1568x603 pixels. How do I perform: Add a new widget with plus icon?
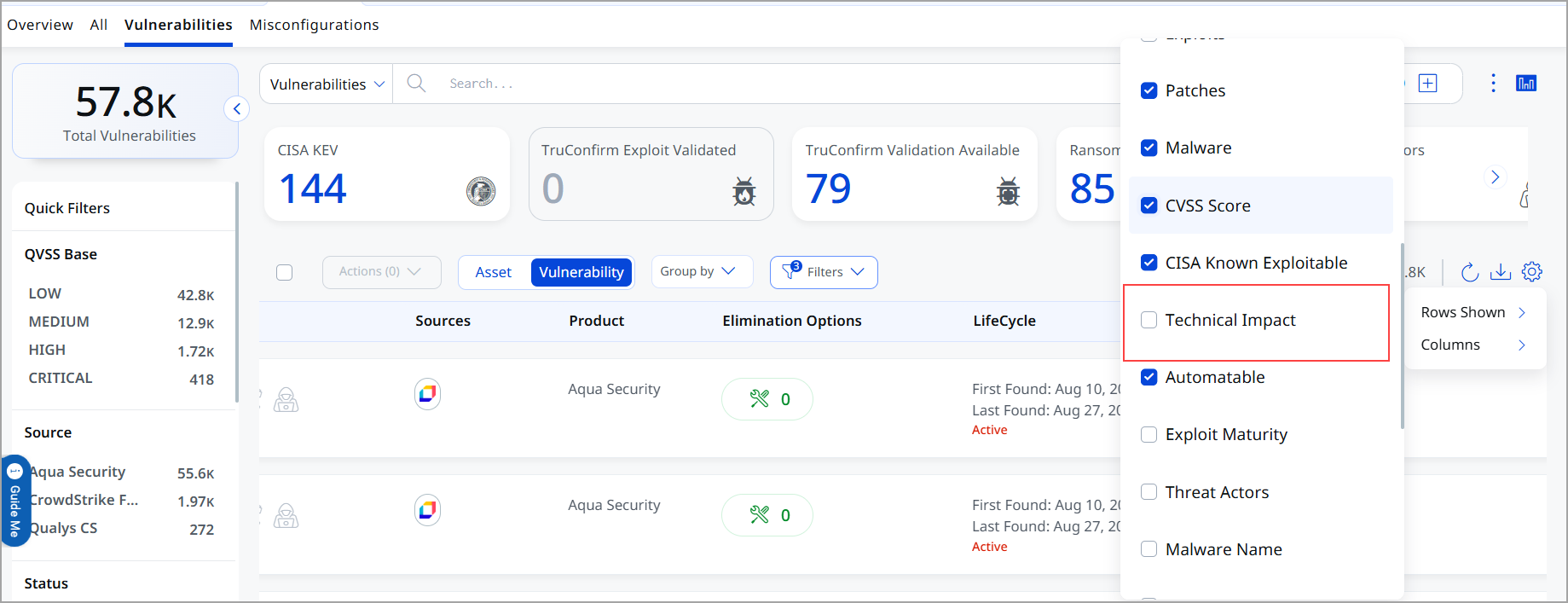pos(1427,83)
